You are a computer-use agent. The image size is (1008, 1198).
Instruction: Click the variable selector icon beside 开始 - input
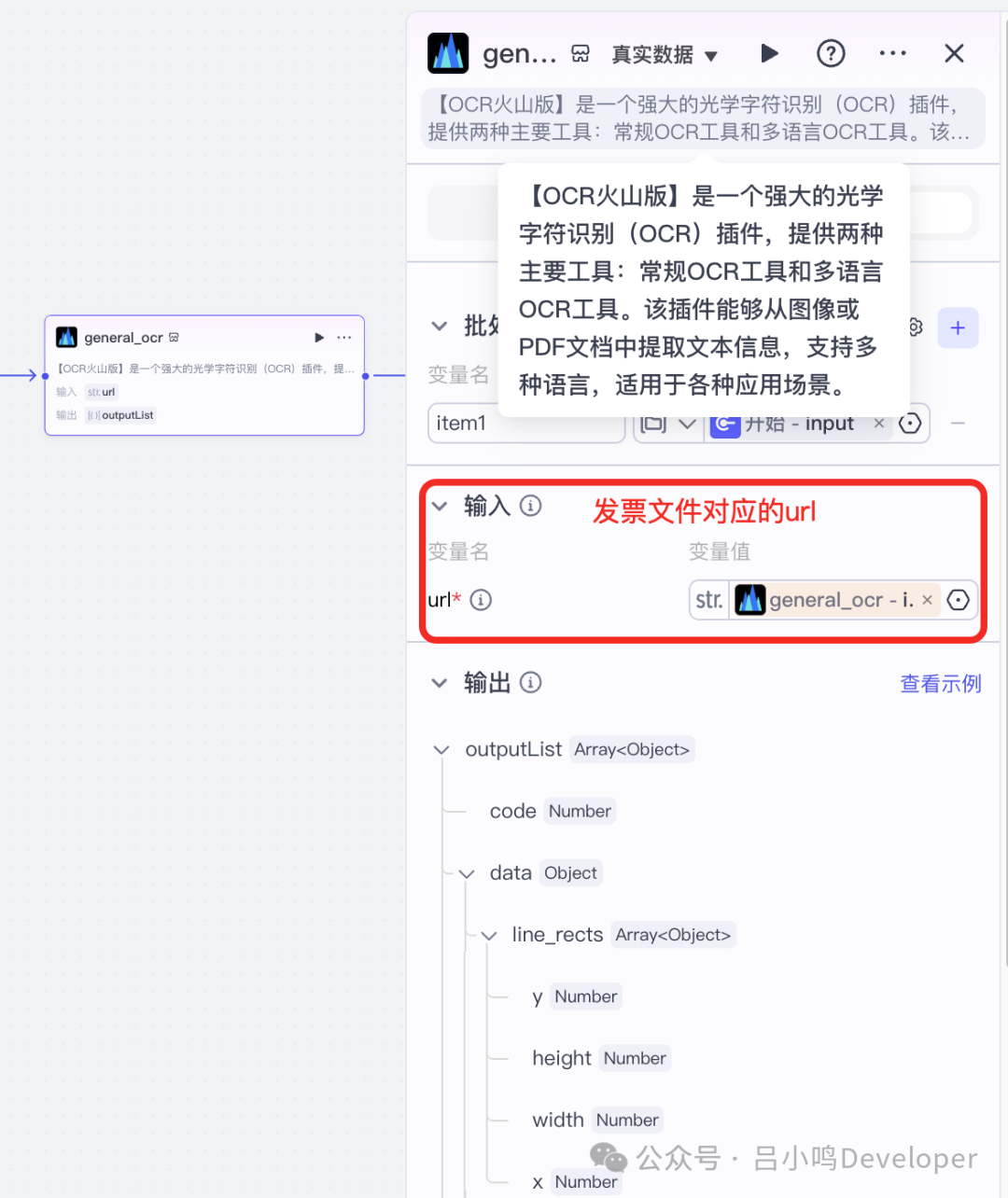(x=910, y=424)
